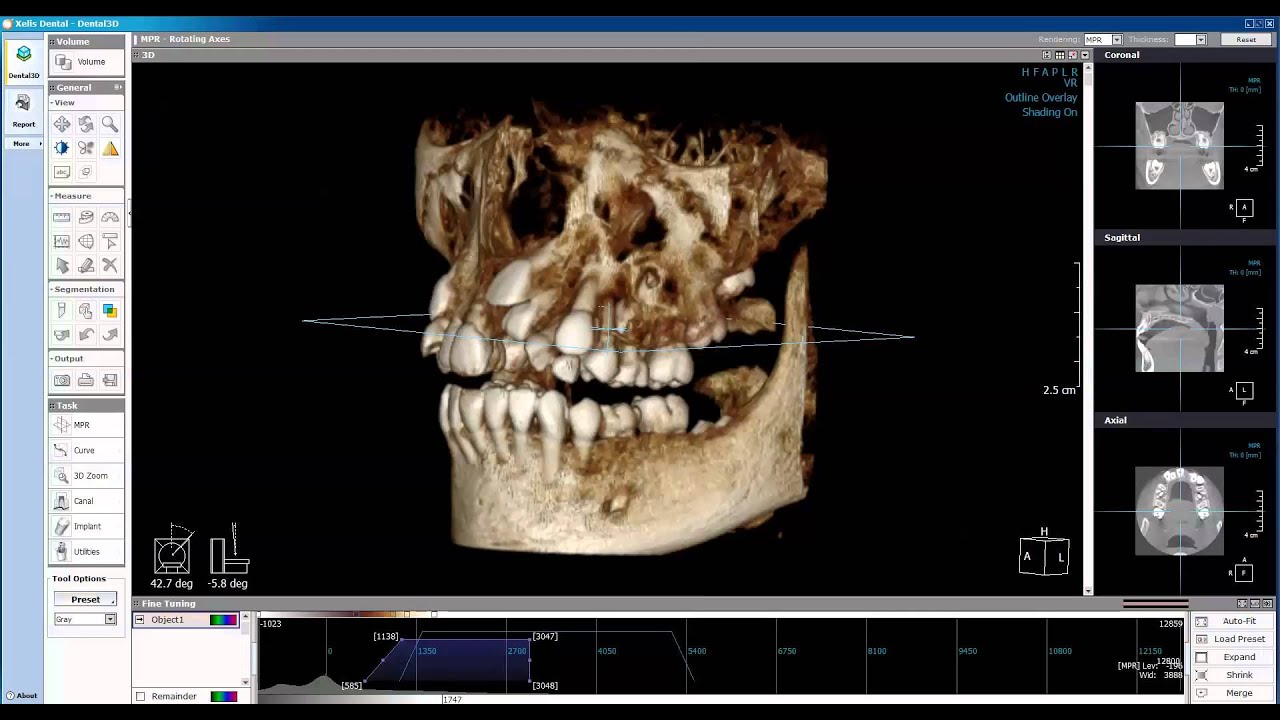Select the Pan (move) view tool
The image size is (1280, 720).
62,124
